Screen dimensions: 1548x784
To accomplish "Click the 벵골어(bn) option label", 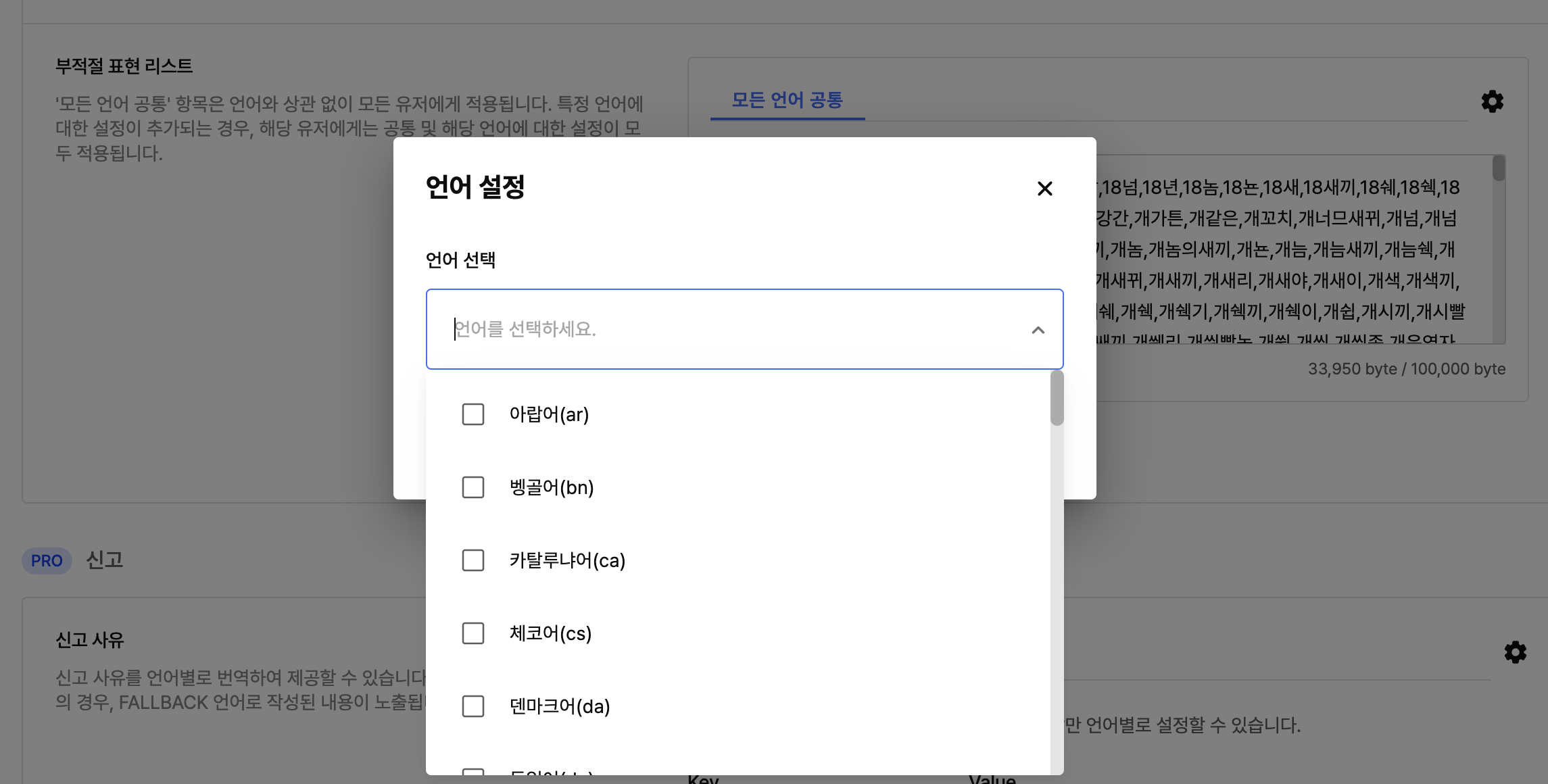I will tap(552, 487).
